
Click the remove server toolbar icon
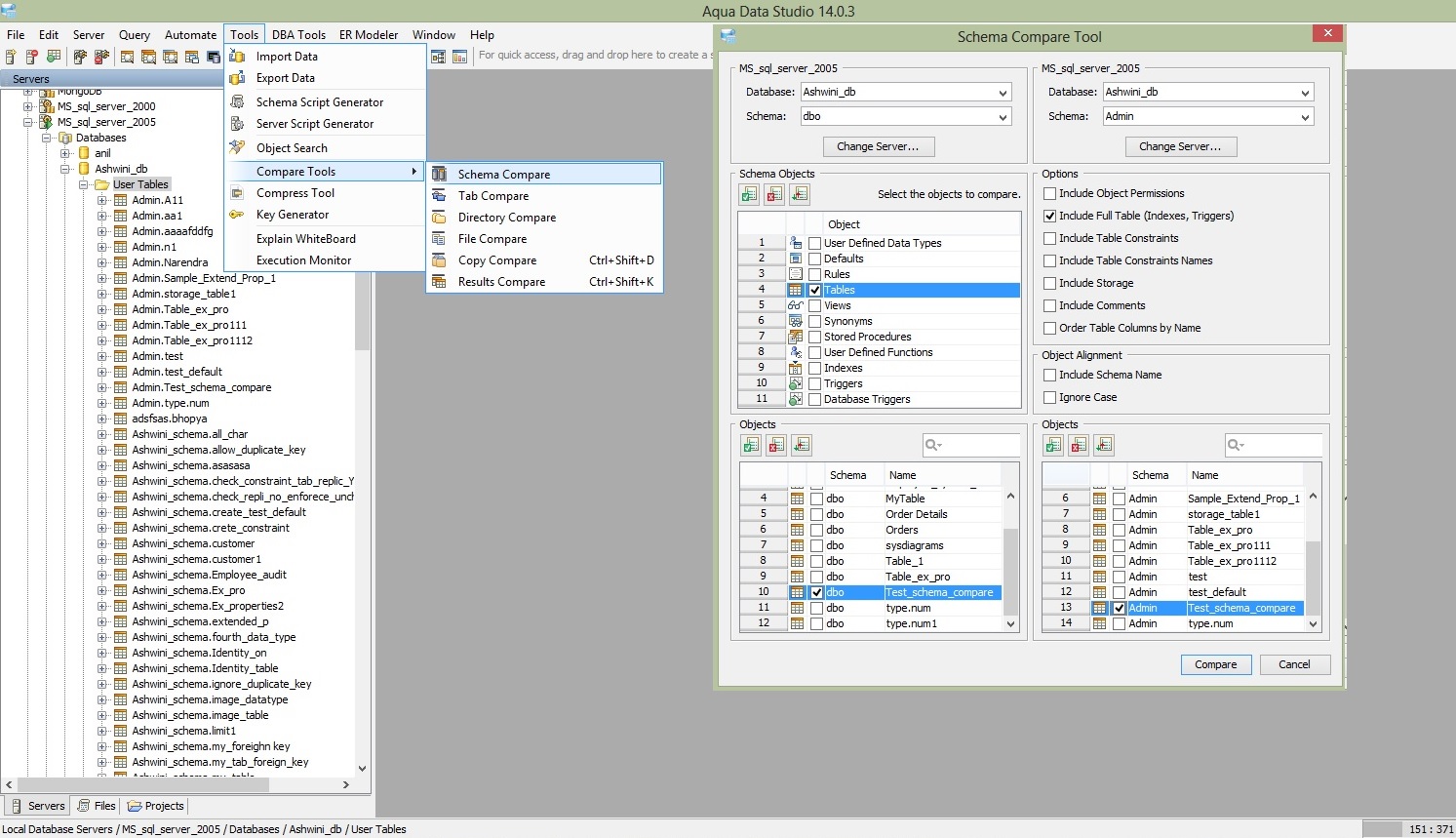32,57
